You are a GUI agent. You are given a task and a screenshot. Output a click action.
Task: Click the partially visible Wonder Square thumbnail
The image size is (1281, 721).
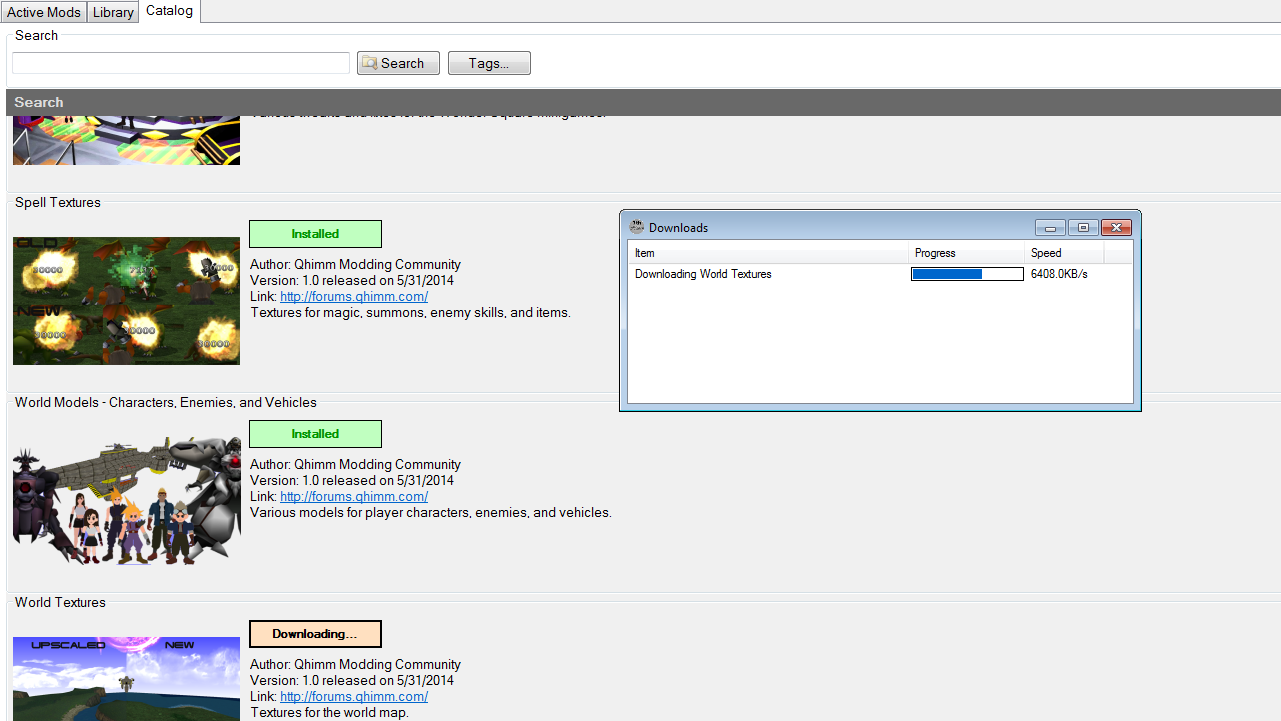[126, 140]
